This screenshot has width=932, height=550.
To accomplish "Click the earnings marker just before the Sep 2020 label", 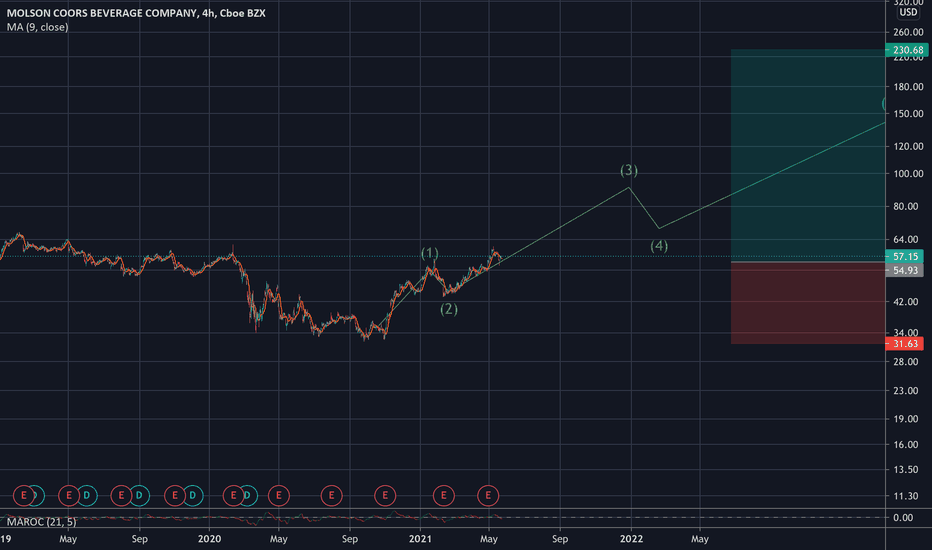I will 332,495.
